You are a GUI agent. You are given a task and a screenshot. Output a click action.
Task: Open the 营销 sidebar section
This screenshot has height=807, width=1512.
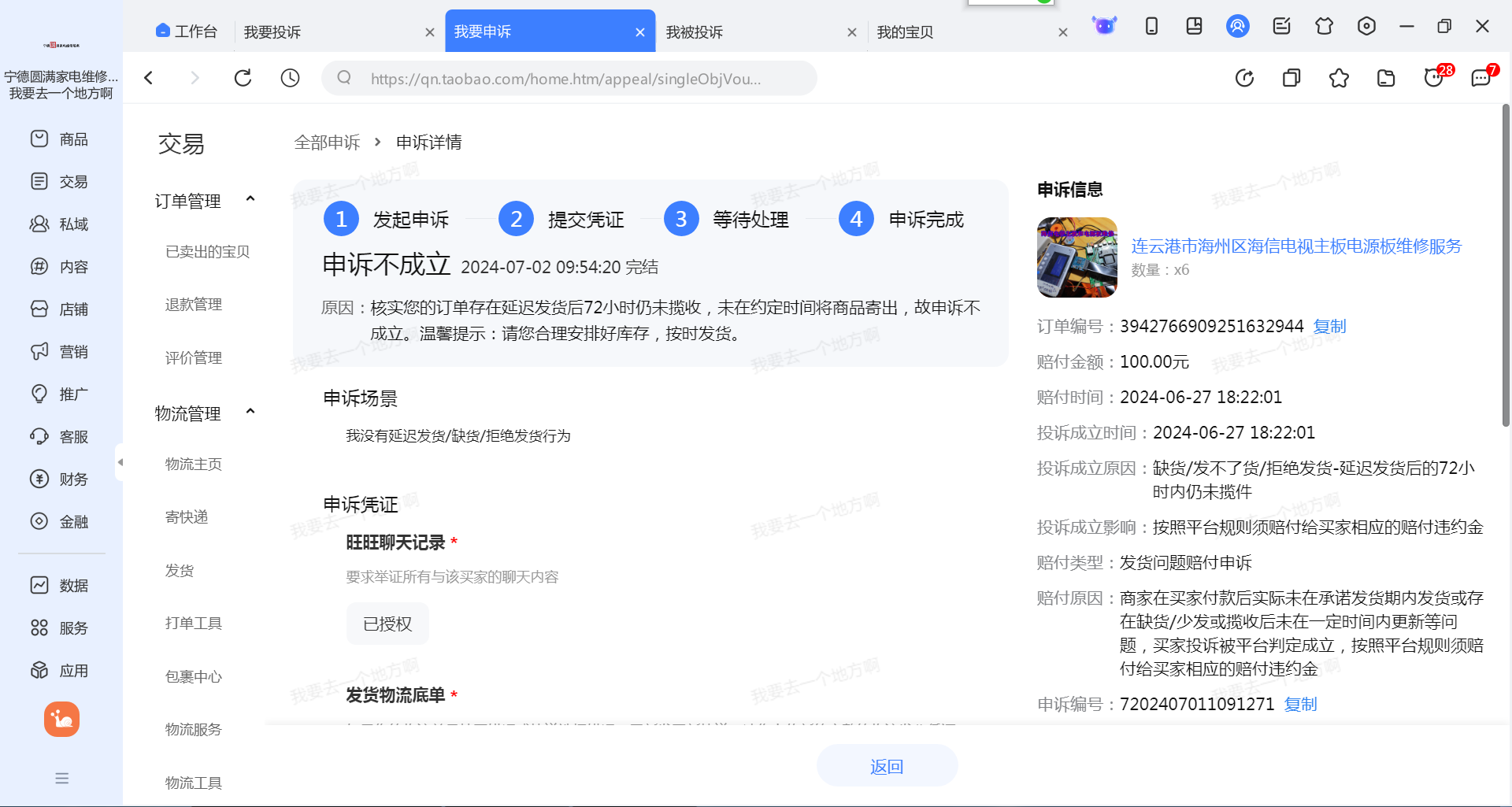(x=60, y=352)
